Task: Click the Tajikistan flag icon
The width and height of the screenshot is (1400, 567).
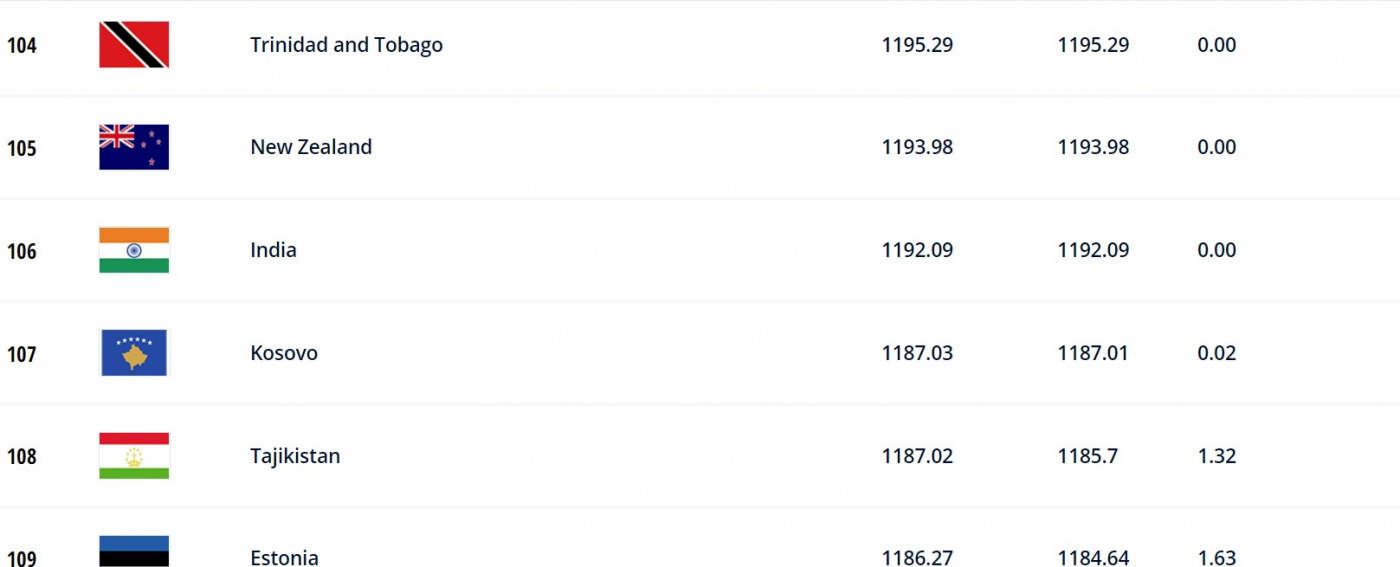Action: tap(134, 456)
